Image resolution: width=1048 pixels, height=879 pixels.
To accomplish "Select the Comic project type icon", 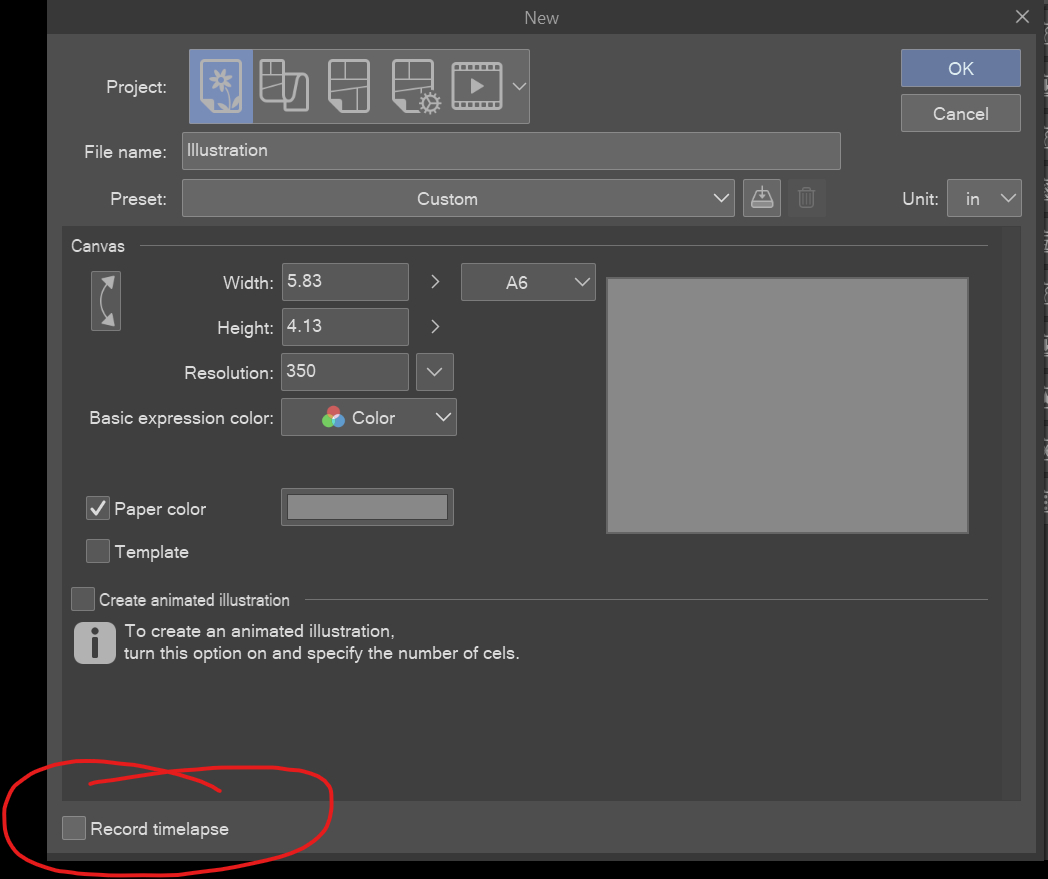I will (349, 87).
